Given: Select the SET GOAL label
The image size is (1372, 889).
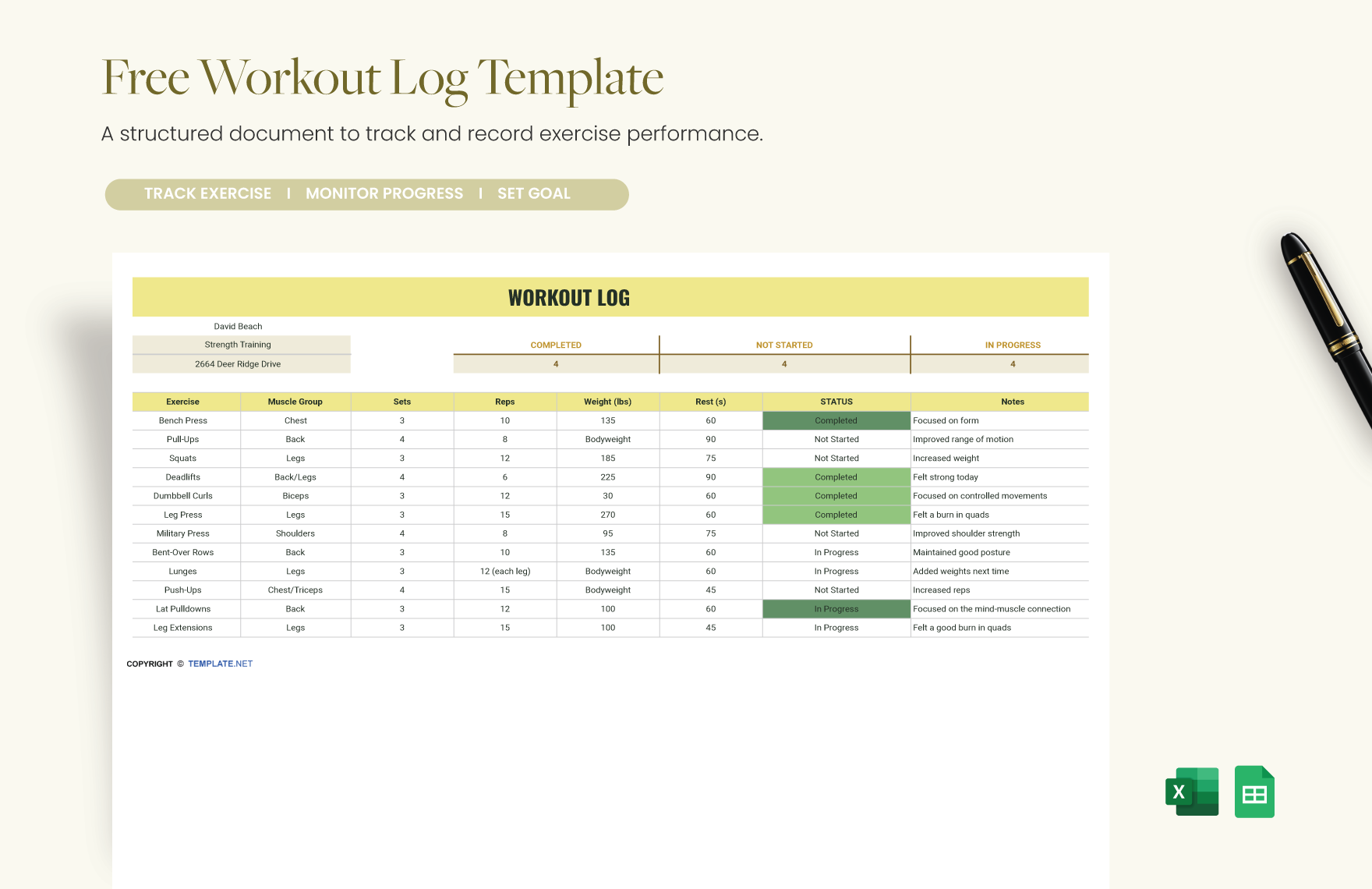Looking at the screenshot, I should (x=534, y=193).
